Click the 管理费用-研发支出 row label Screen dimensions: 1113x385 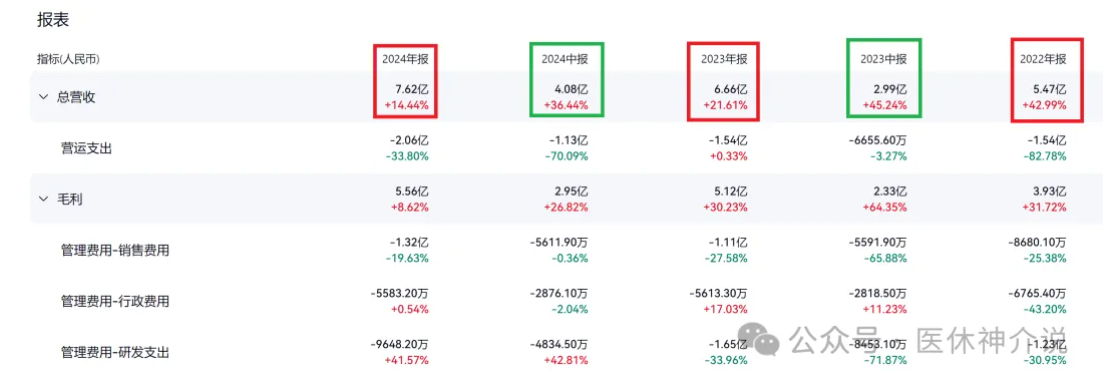click(x=115, y=352)
